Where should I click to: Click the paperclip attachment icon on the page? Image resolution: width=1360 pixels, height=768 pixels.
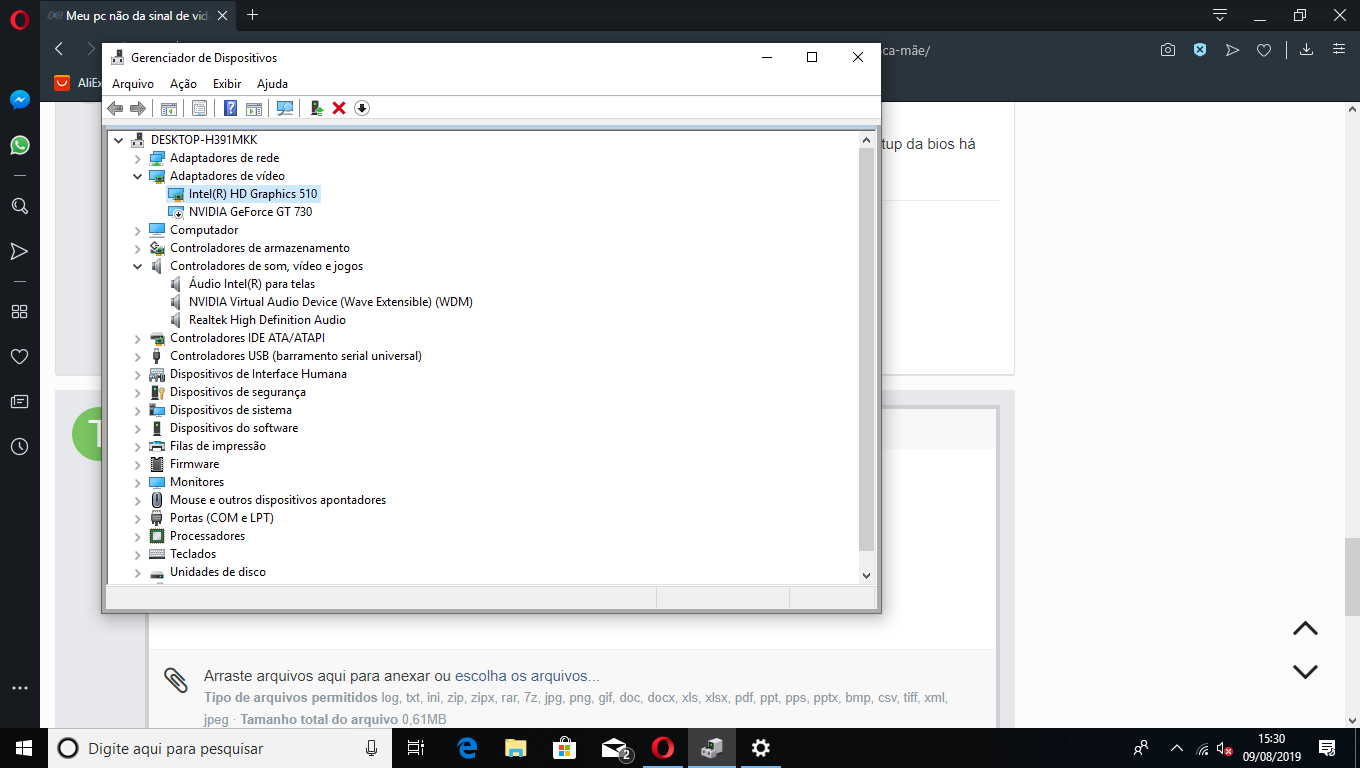175,679
